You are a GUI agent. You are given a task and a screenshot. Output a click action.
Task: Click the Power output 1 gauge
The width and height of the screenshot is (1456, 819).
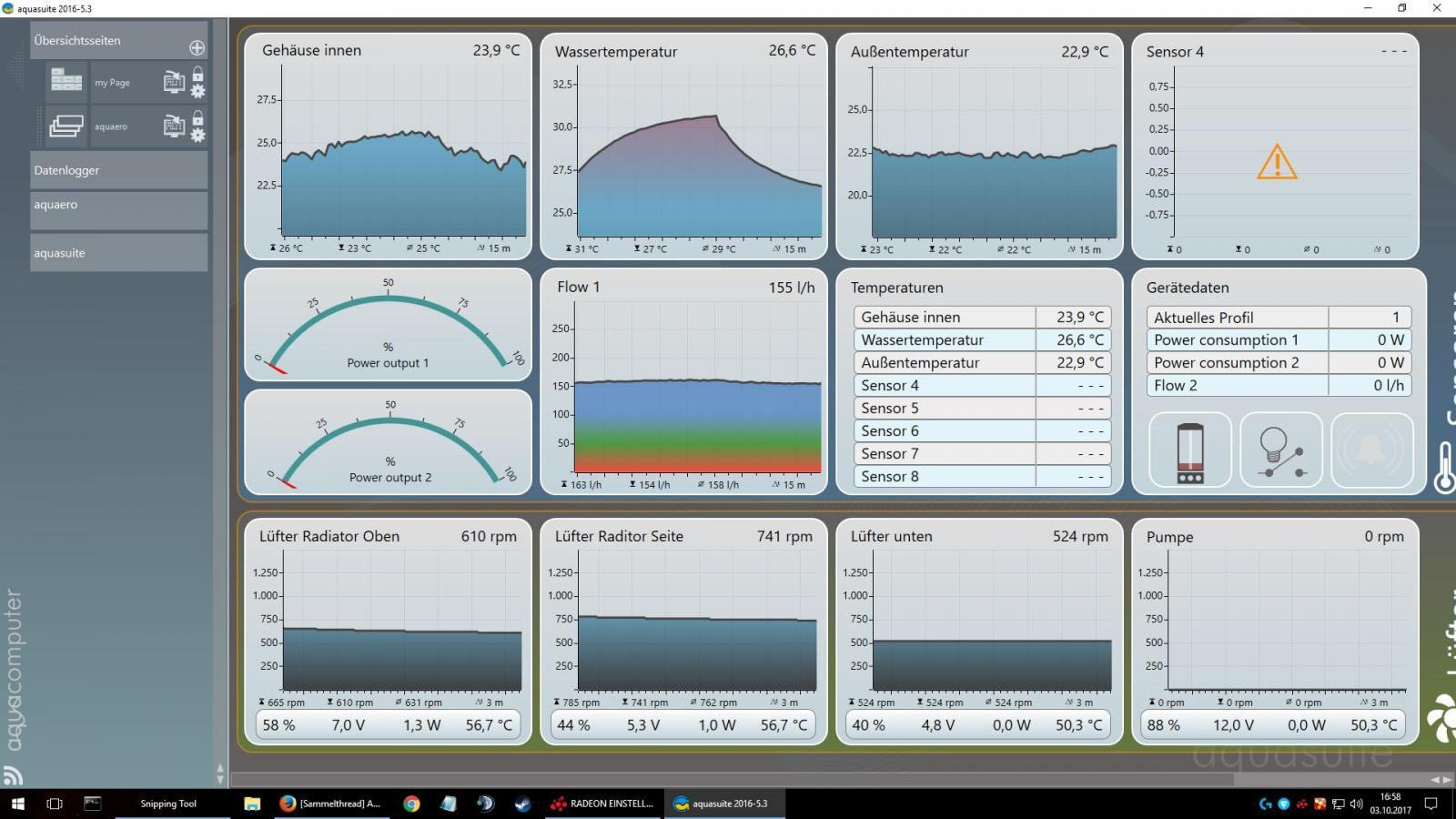[x=389, y=325]
